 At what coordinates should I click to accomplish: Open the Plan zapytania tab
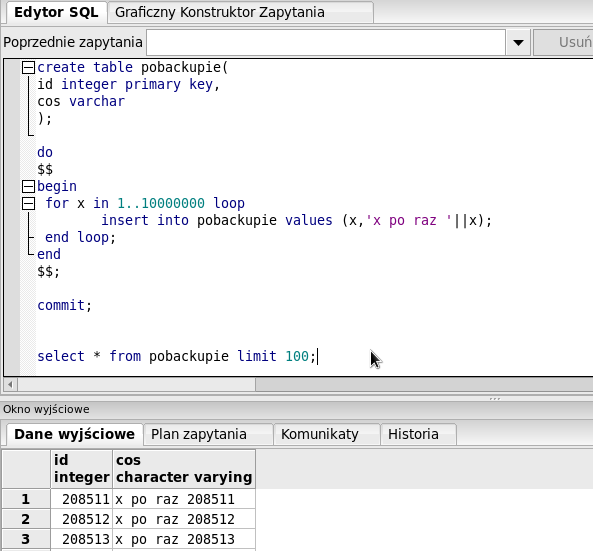tap(208, 435)
